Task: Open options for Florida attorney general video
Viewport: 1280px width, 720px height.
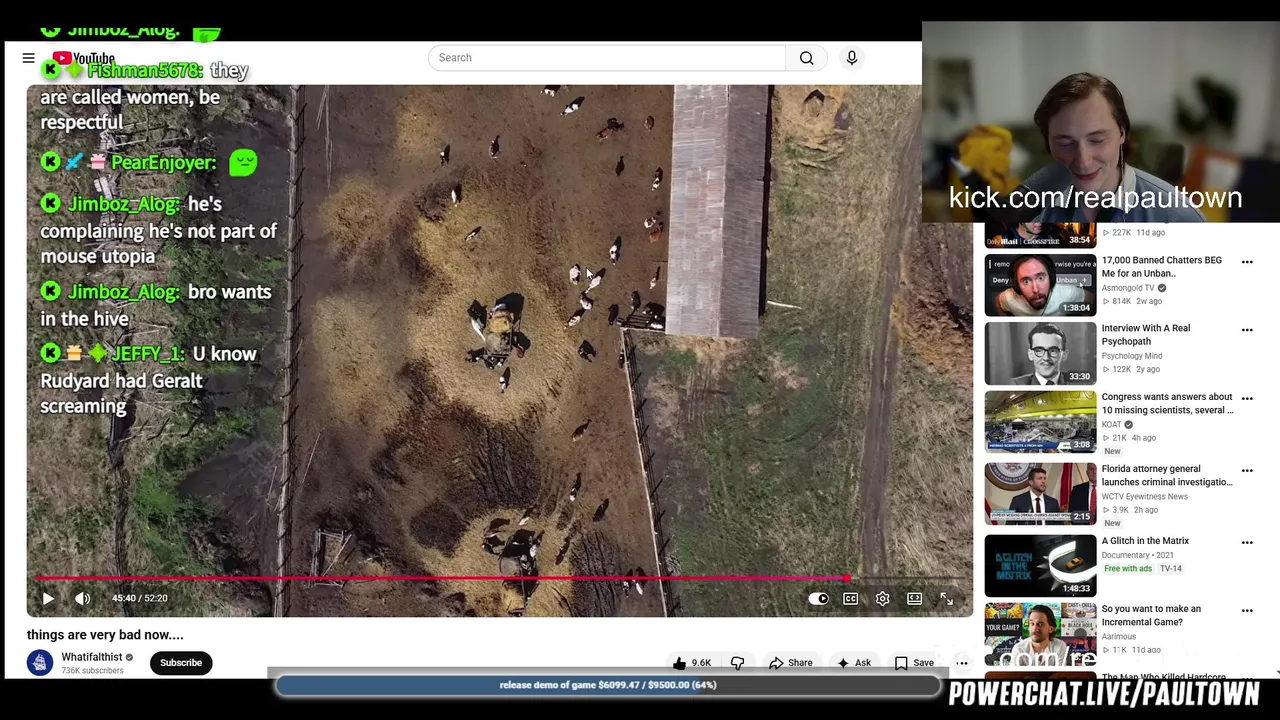Action: pos(1247,470)
